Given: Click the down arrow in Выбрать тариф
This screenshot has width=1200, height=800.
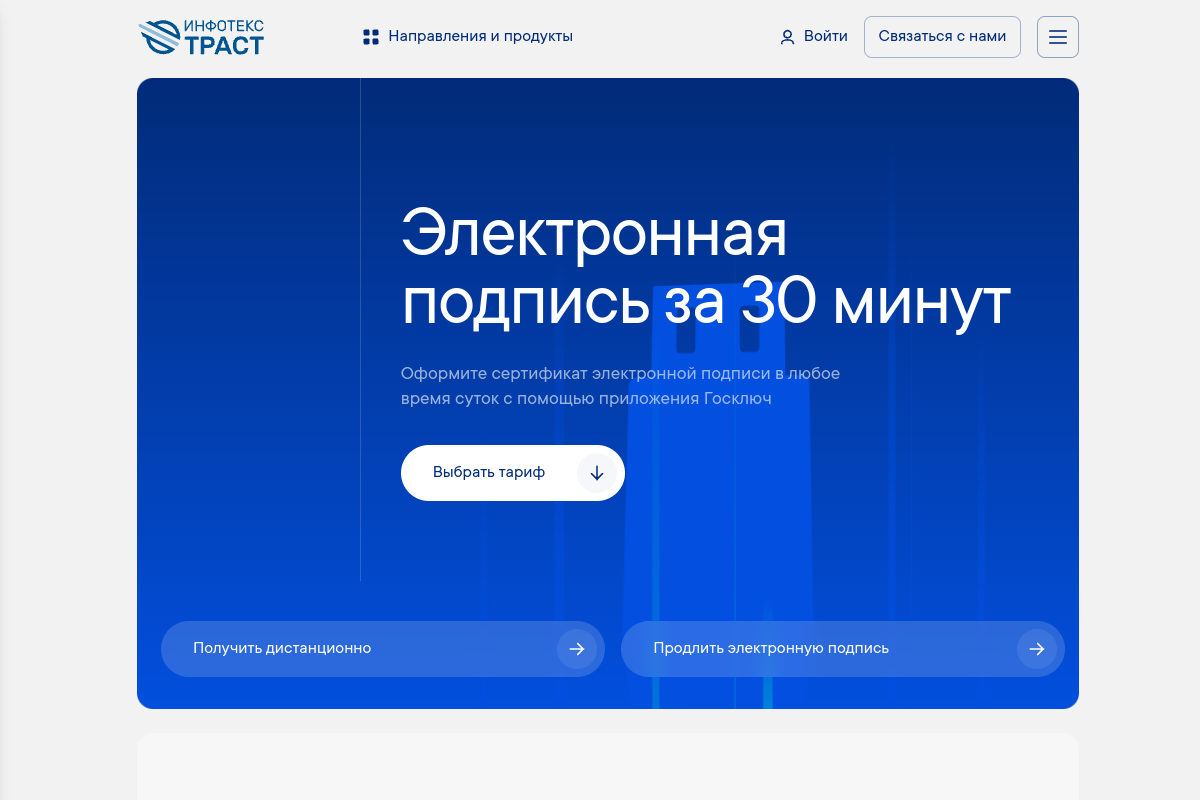Looking at the screenshot, I should (x=597, y=473).
